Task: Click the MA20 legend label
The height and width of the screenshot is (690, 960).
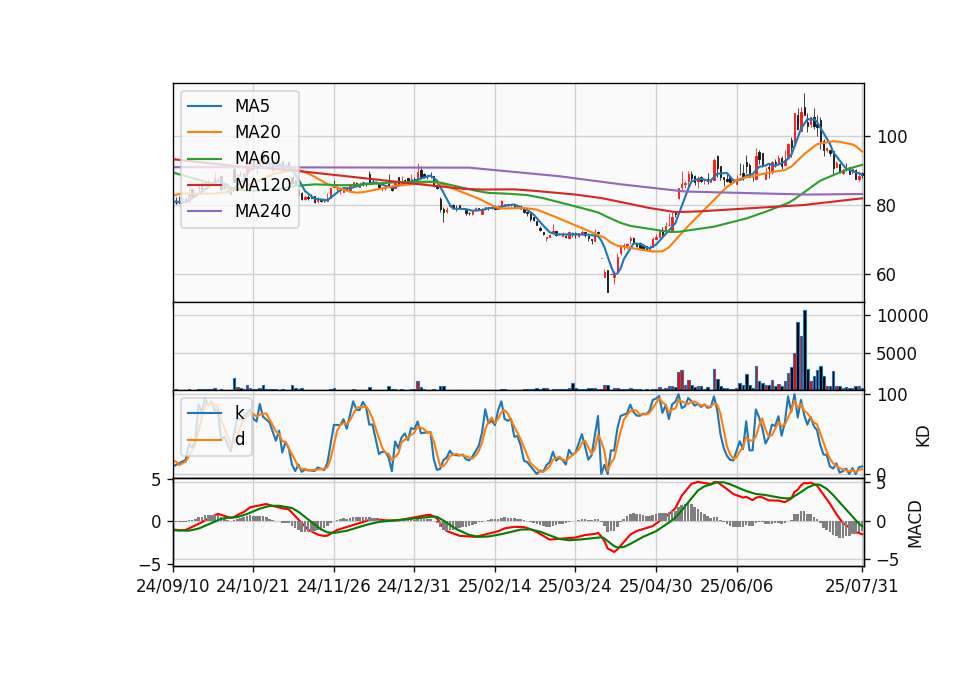Action: 257,132
